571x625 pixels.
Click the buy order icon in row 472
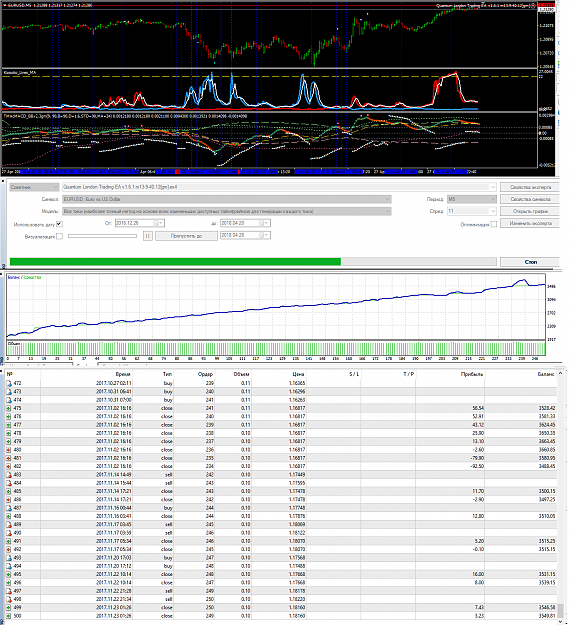pos(9,383)
